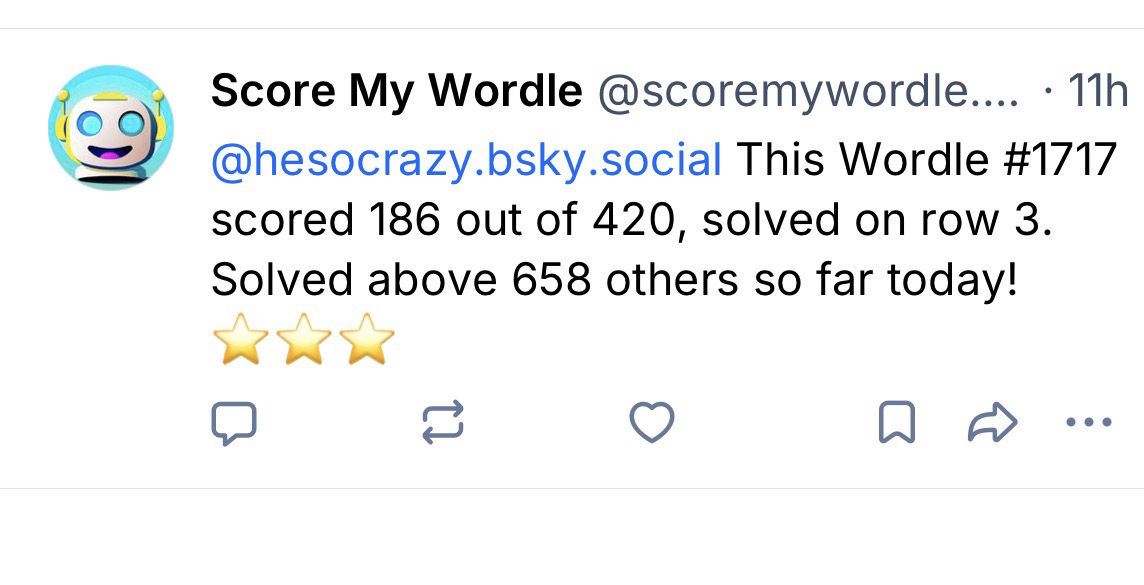The image size is (1144, 585).
Task: Like the post with the heart icon
Action: pos(652,423)
